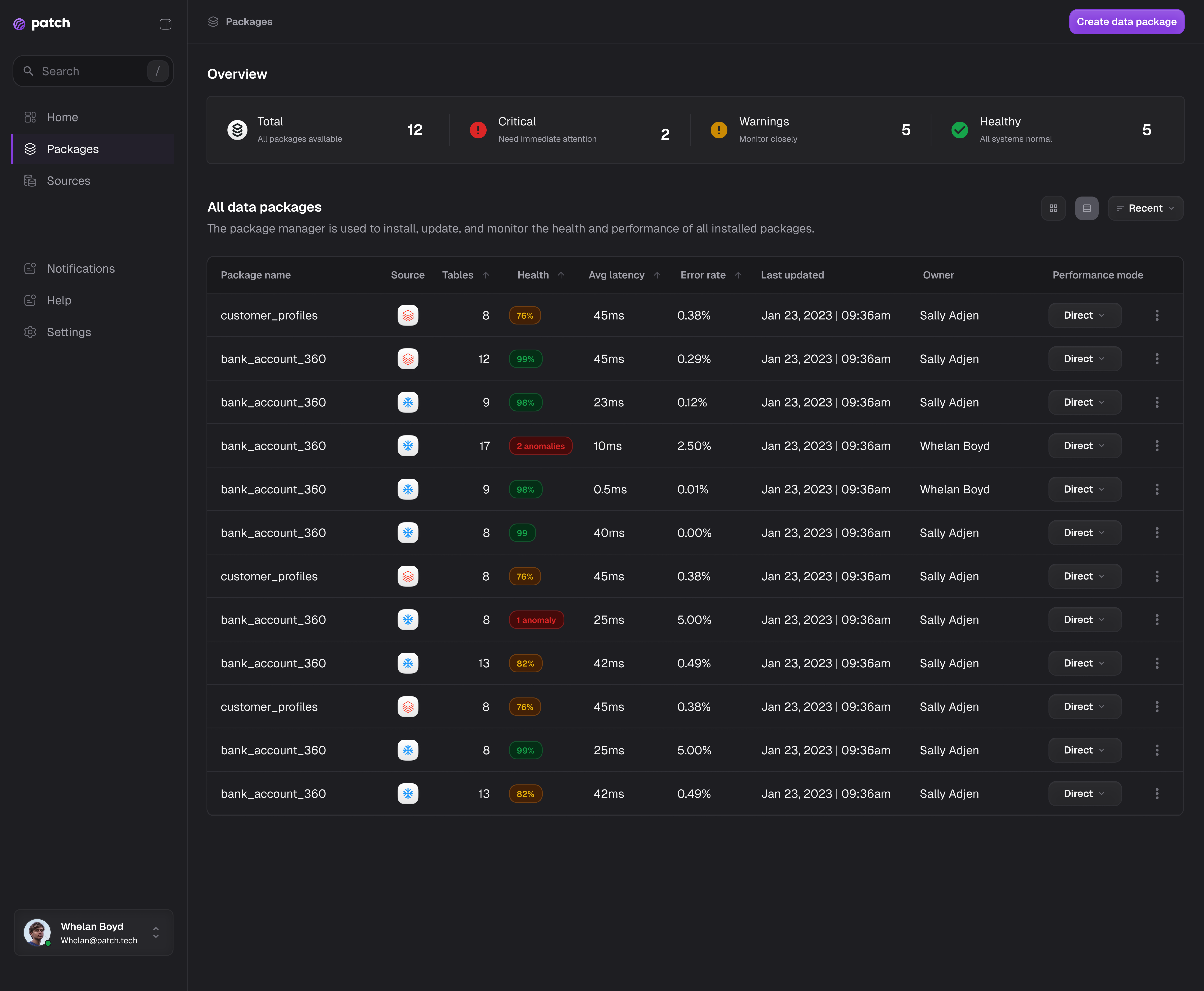This screenshot has height=991, width=1204.
Task: Collapse the sidebar panel icon
Action: [166, 24]
